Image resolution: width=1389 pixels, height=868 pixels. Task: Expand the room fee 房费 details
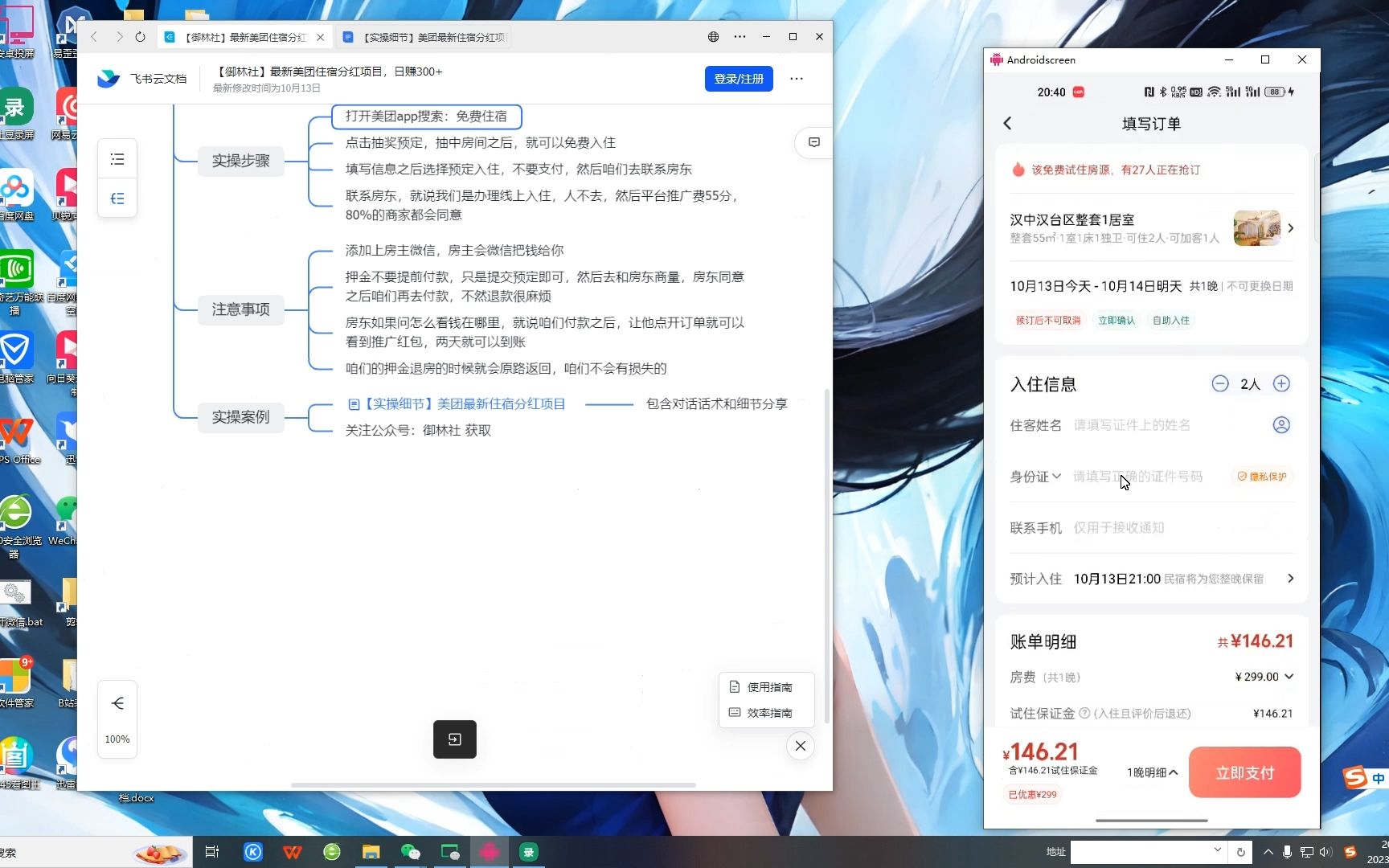[1289, 677]
